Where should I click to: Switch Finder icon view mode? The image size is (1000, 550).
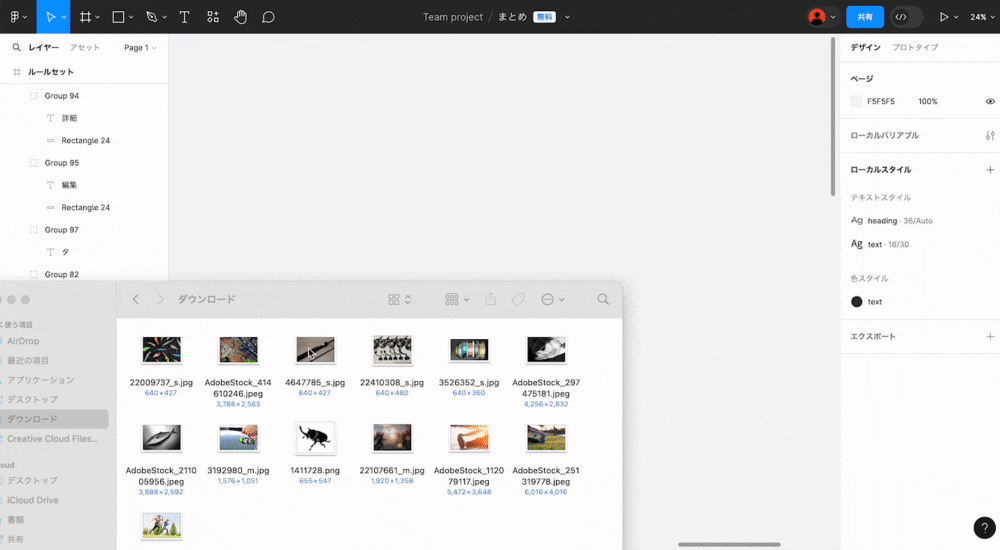(x=399, y=299)
